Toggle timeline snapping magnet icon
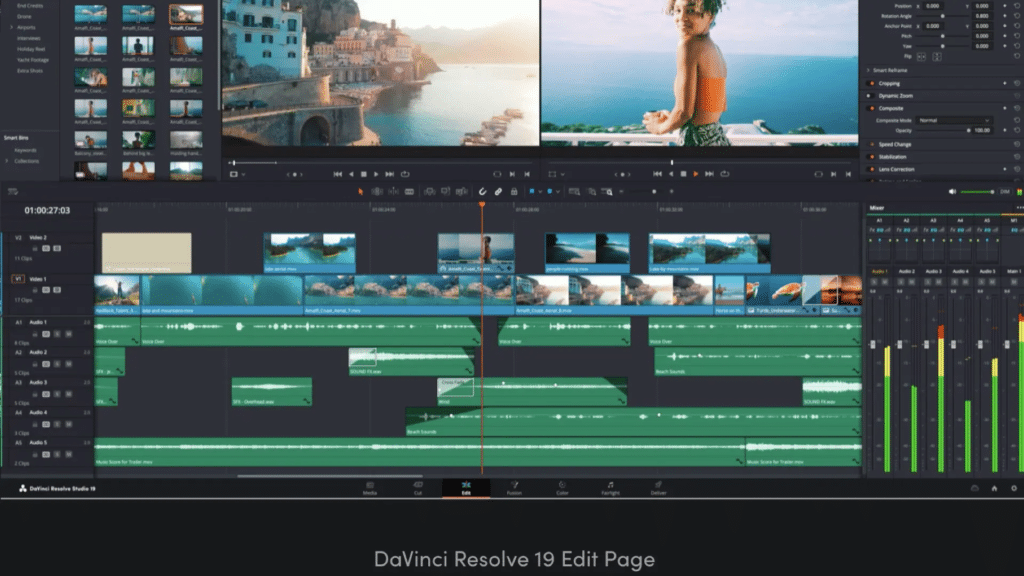Viewport: 1024px width, 576px height. pos(482,191)
